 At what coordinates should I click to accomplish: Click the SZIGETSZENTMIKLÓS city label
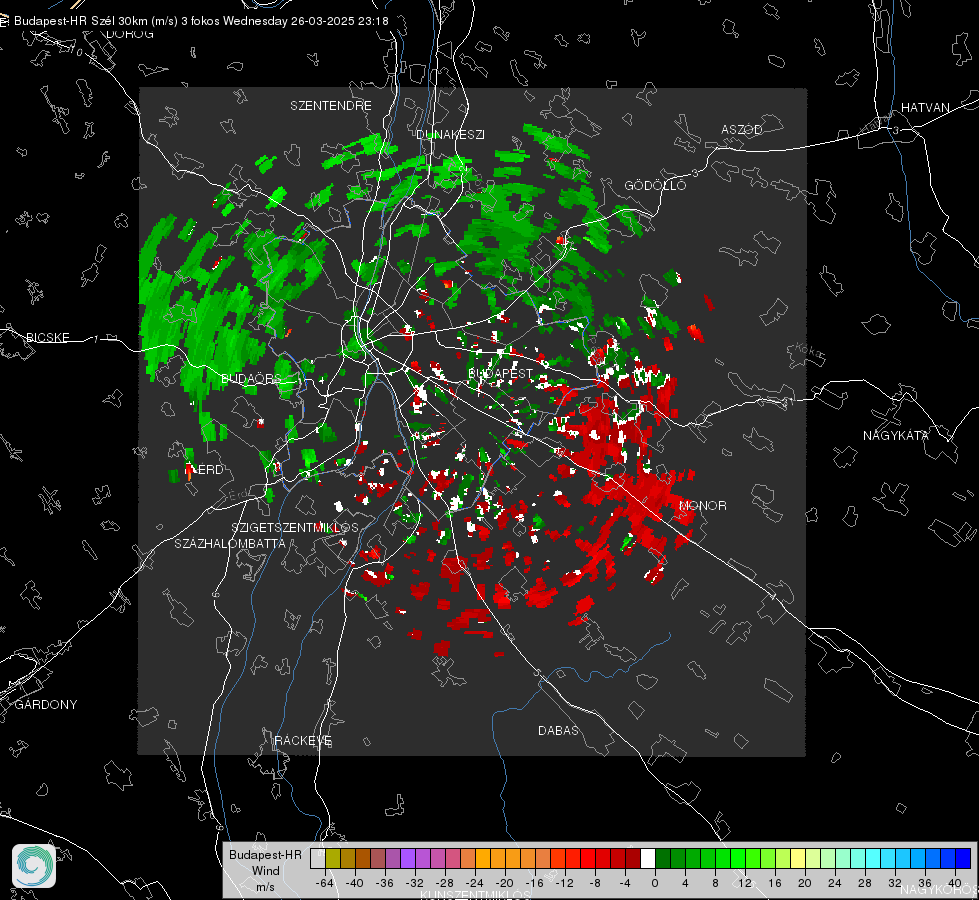tap(295, 527)
